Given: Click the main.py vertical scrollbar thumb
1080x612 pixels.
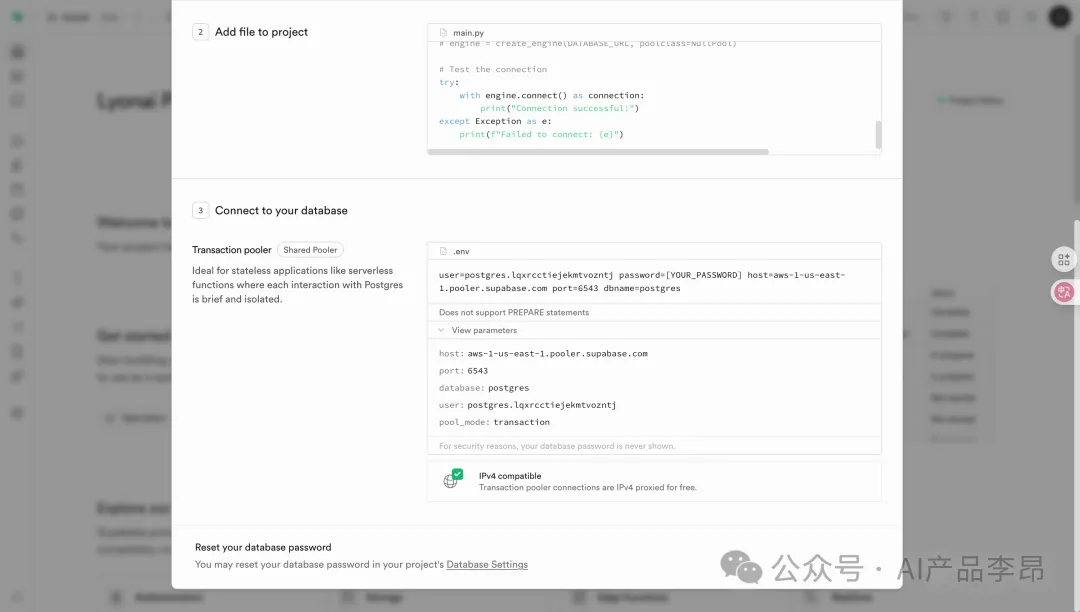Looking at the screenshot, I should (879, 135).
